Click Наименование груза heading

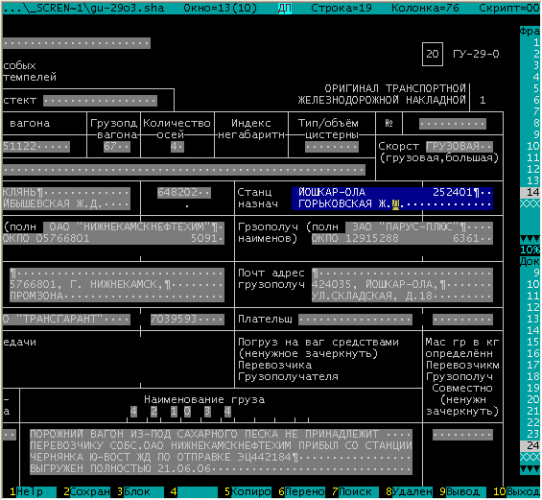click(204, 400)
